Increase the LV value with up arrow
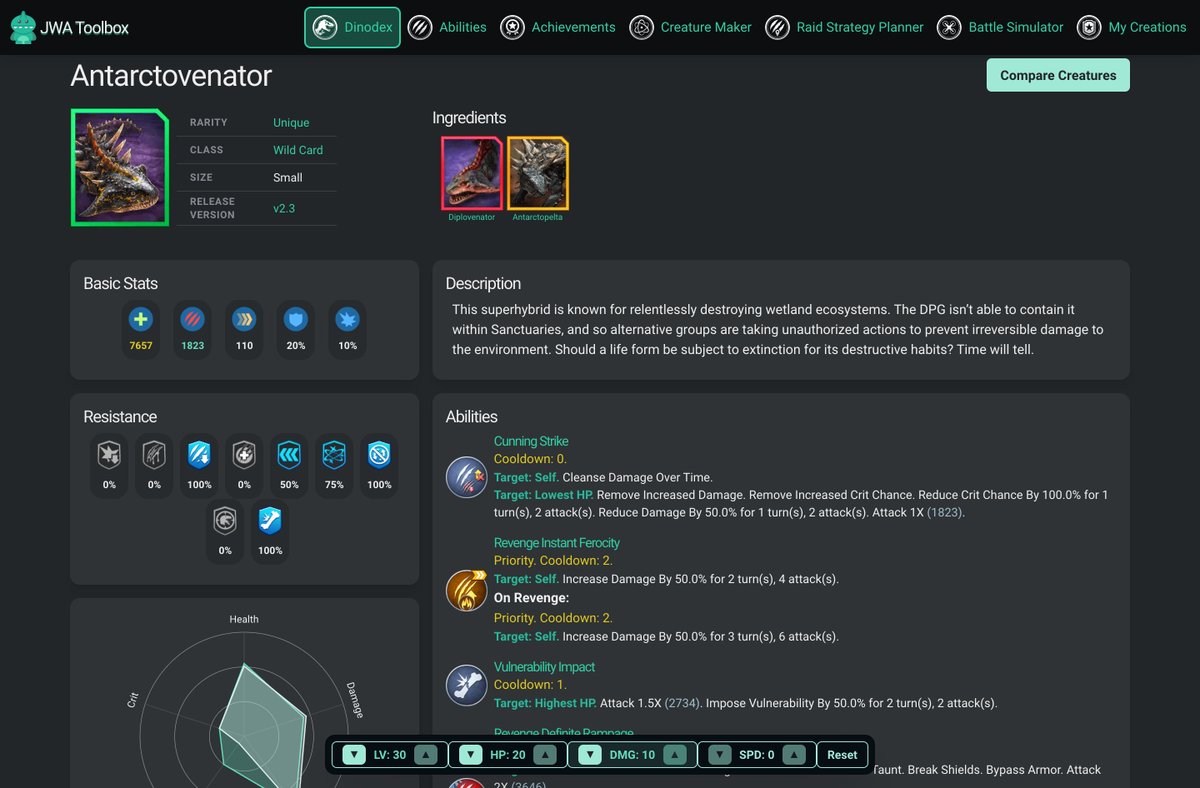The image size is (1200, 788). click(426, 755)
